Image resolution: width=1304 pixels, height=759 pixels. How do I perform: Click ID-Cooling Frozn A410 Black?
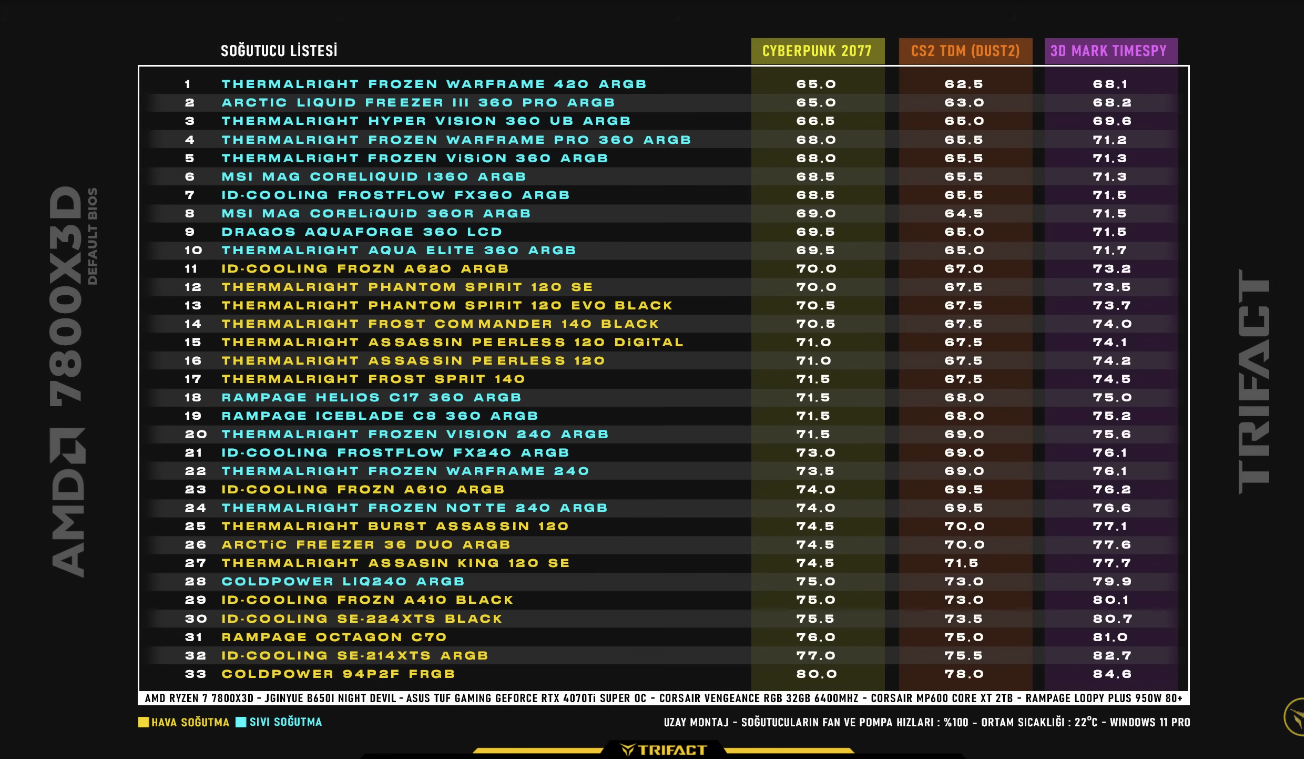pos(367,600)
